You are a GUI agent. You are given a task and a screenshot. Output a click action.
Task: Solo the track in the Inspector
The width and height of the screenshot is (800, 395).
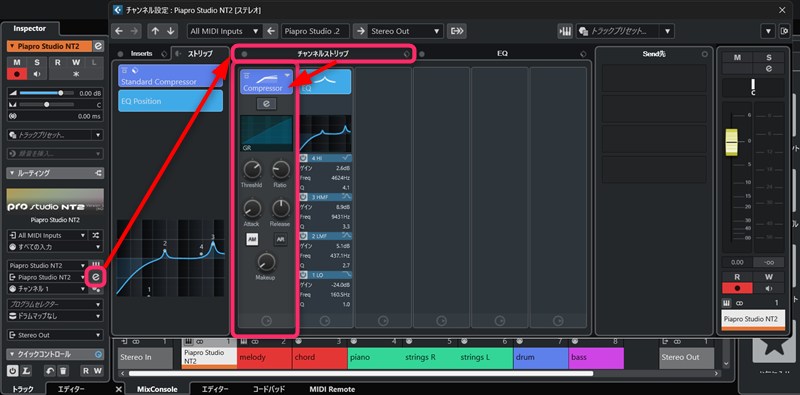coord(37,62)
